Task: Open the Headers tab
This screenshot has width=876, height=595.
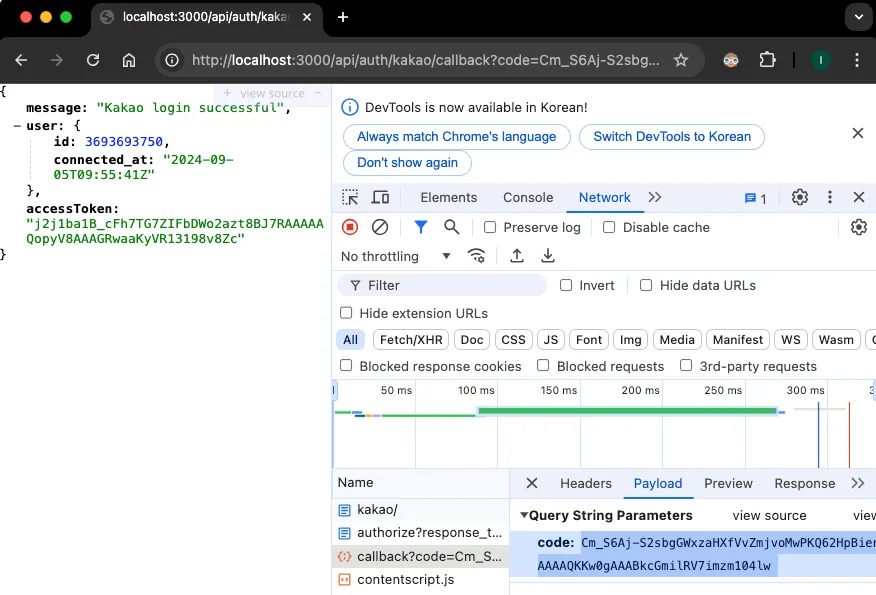Action: (585, 484)
